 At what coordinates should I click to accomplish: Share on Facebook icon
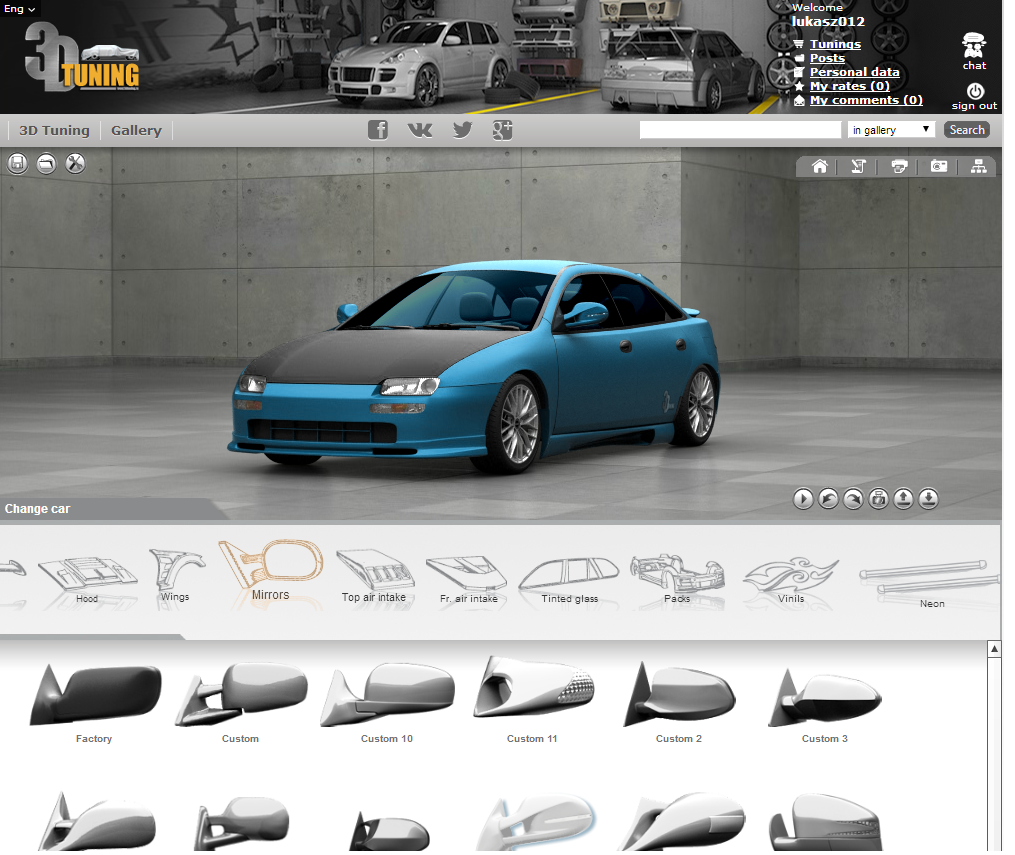pyautogui.click(x=378, y=130)
